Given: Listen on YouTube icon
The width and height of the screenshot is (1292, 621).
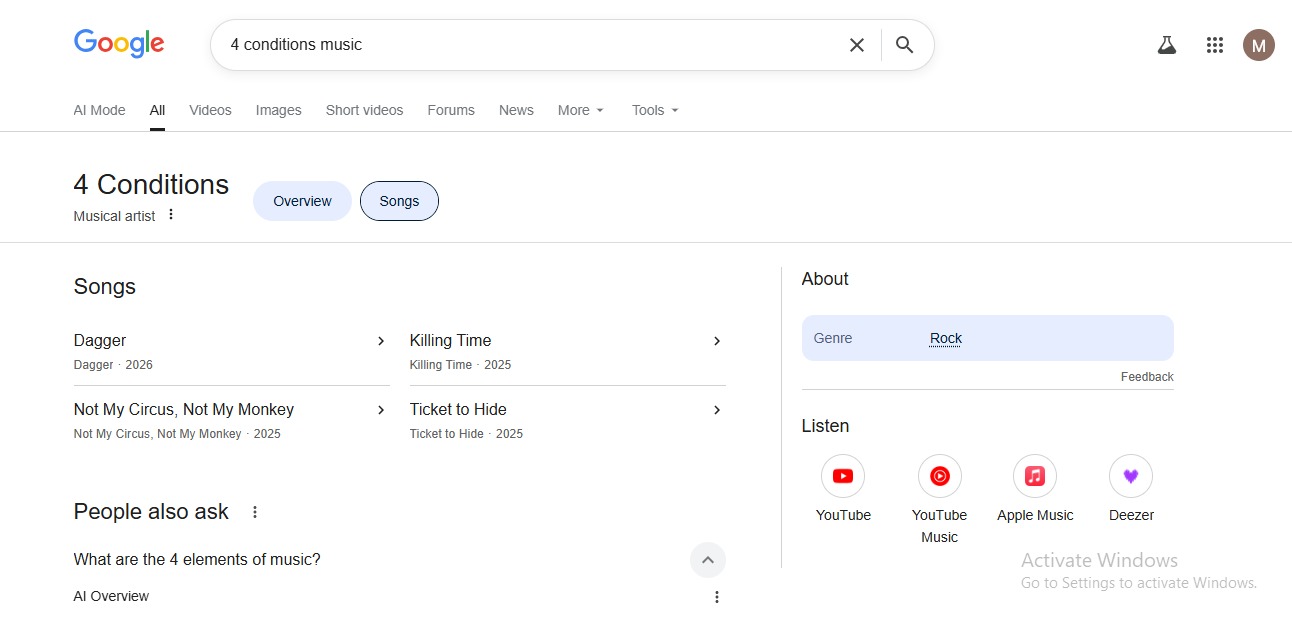Looking at the screenshot, I should click(x=843, y=476).
